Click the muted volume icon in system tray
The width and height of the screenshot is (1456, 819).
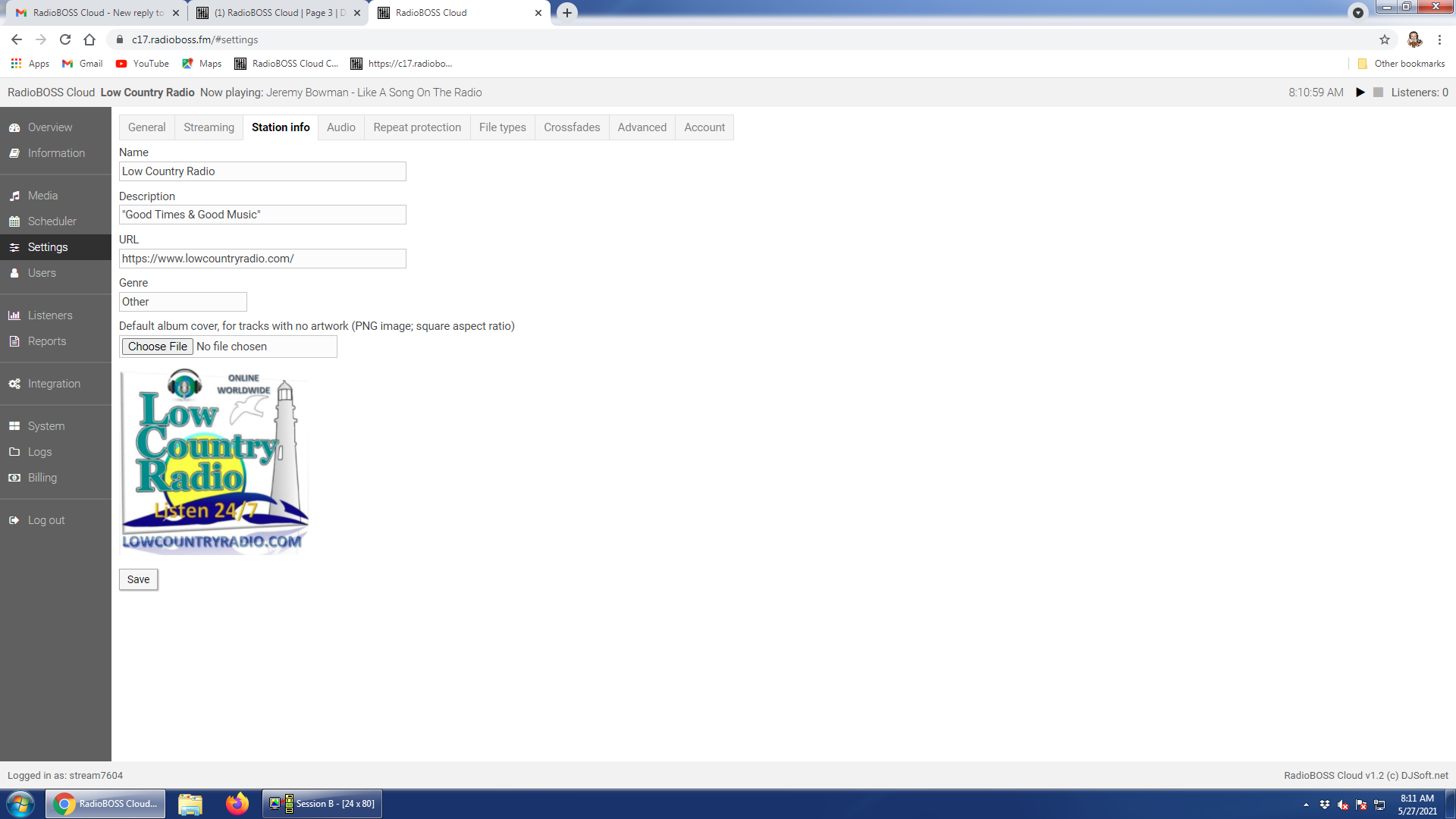[x=1343, y=805]
